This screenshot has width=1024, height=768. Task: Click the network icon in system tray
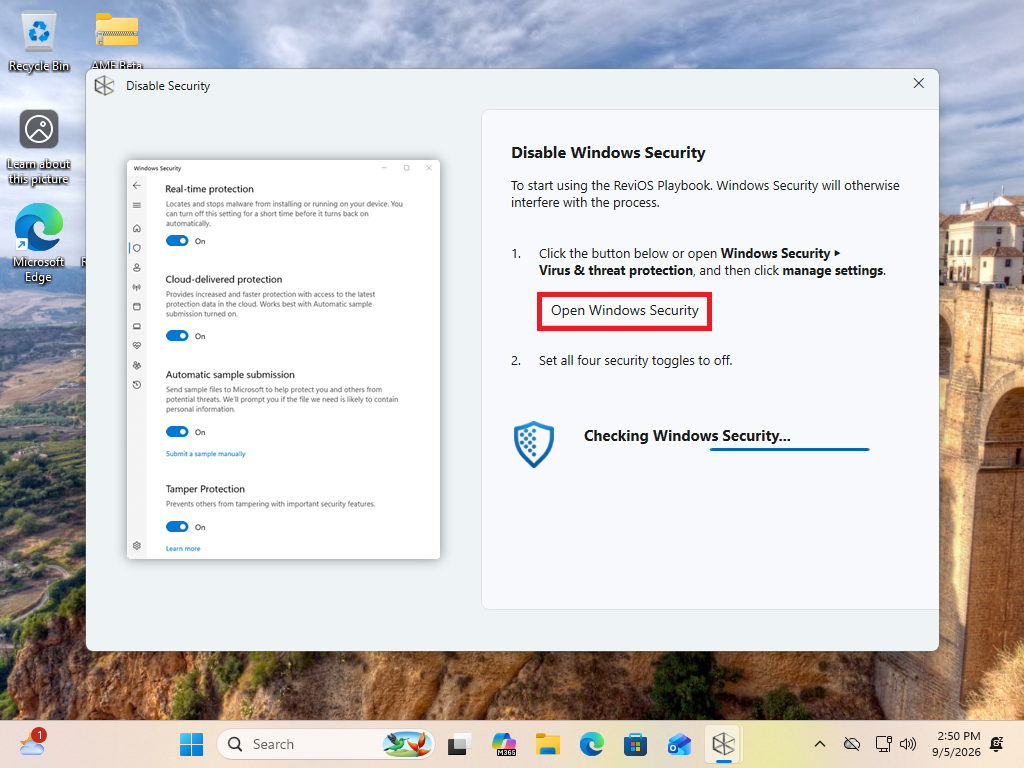(884, 744)
